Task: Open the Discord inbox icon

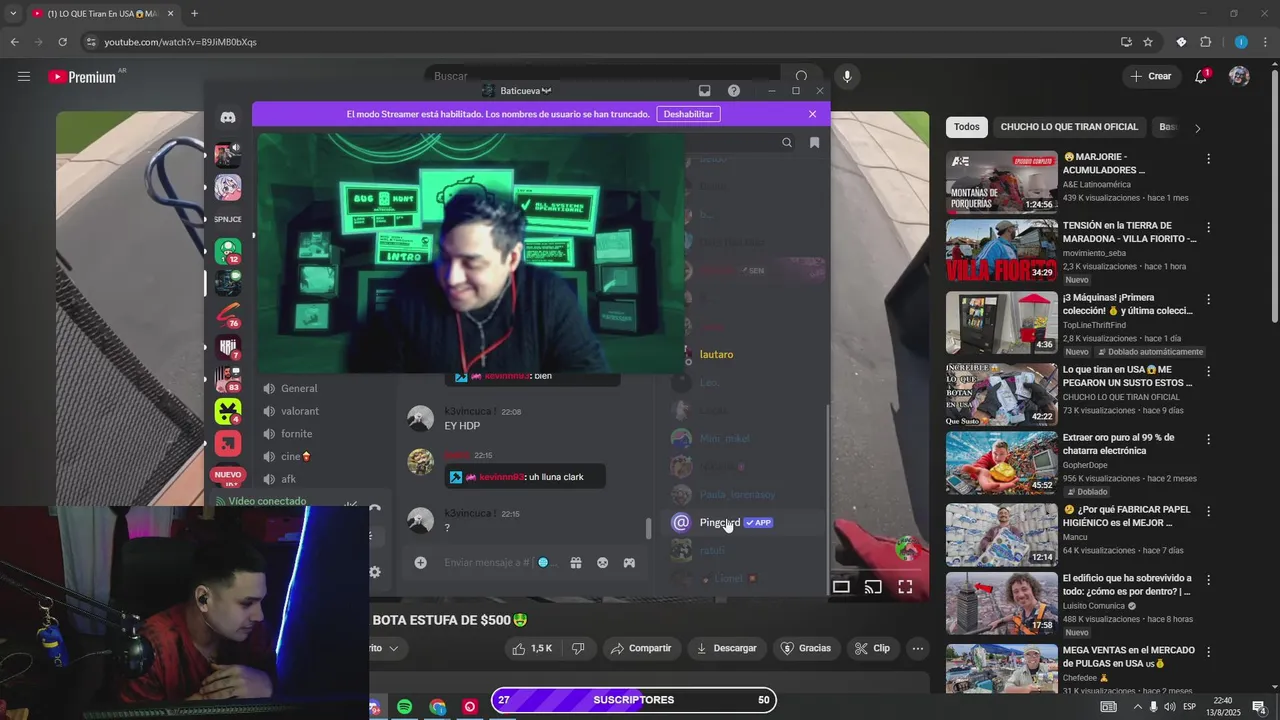Action: 704,90
